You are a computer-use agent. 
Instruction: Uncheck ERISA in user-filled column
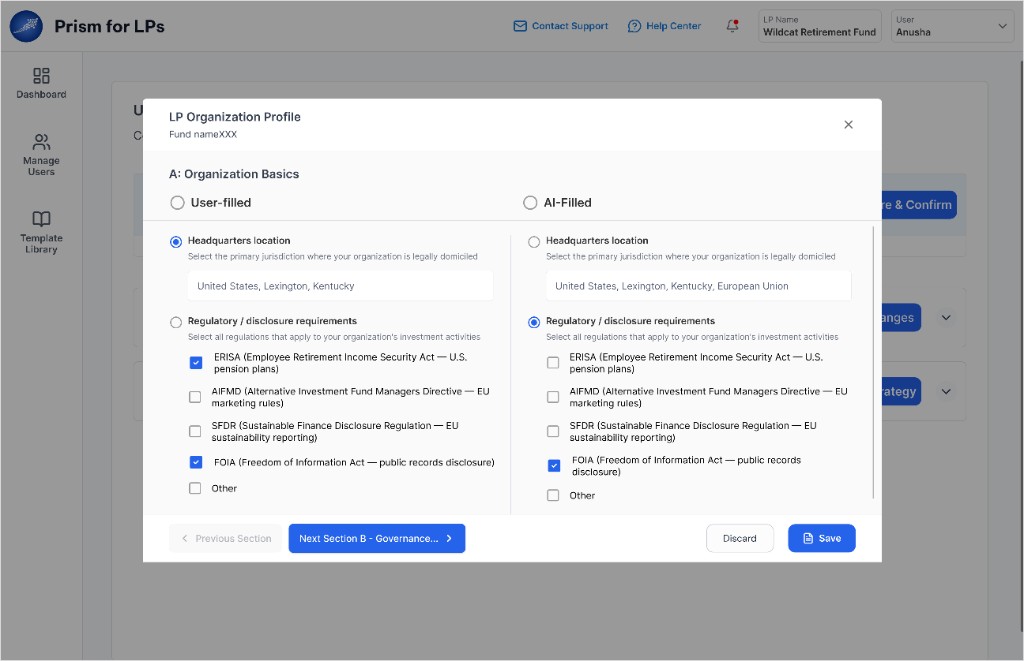[196, 363]
